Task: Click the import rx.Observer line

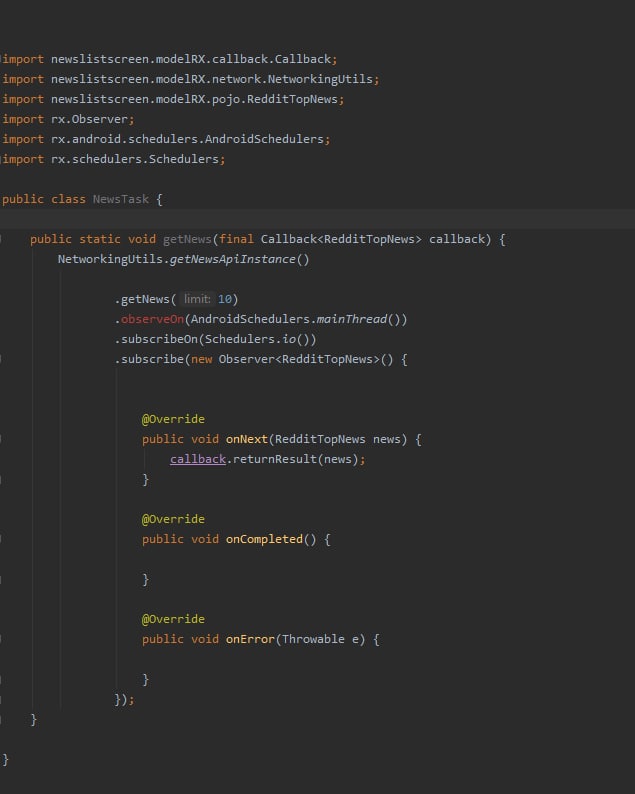Action: 68,119
